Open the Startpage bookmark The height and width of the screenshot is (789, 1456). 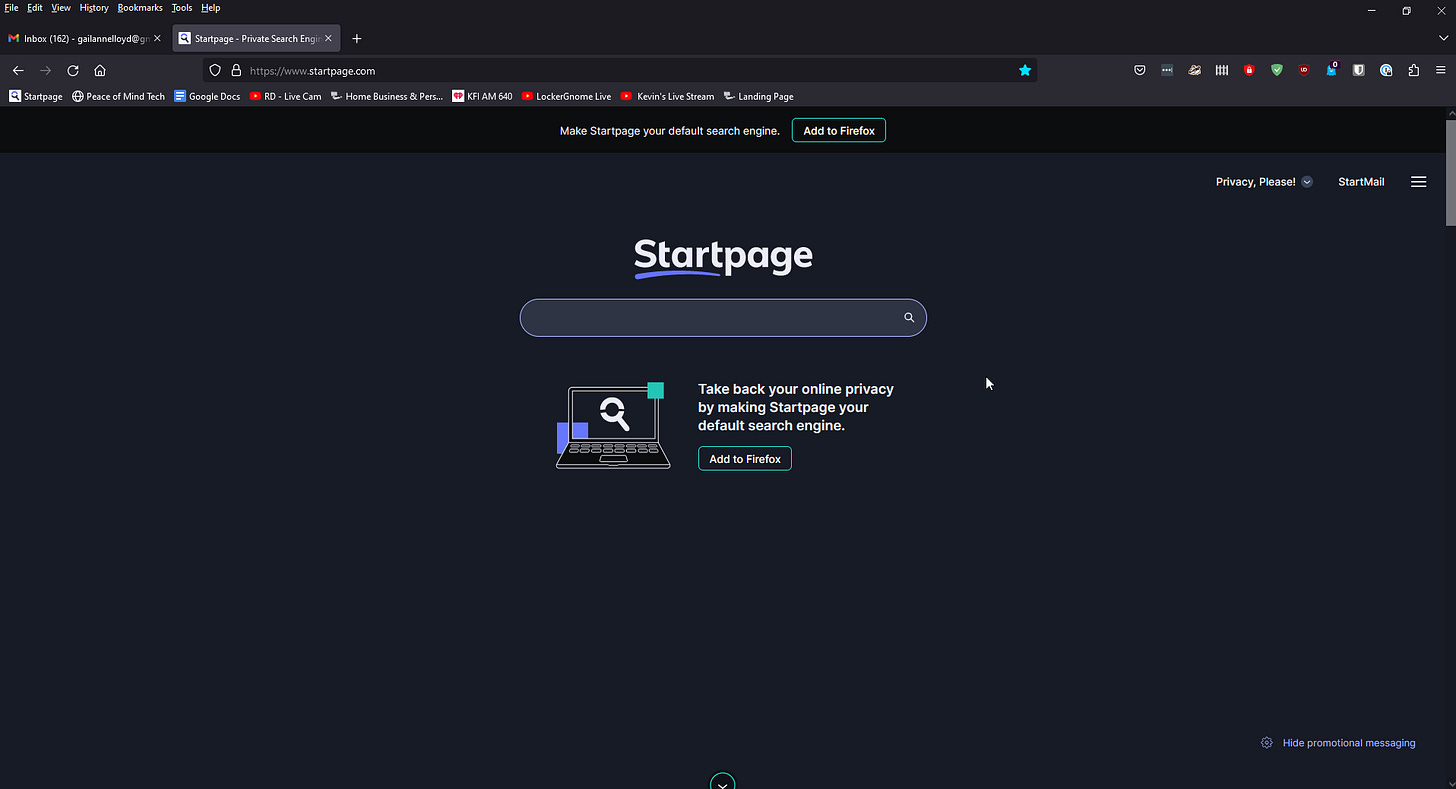point(36,97)
